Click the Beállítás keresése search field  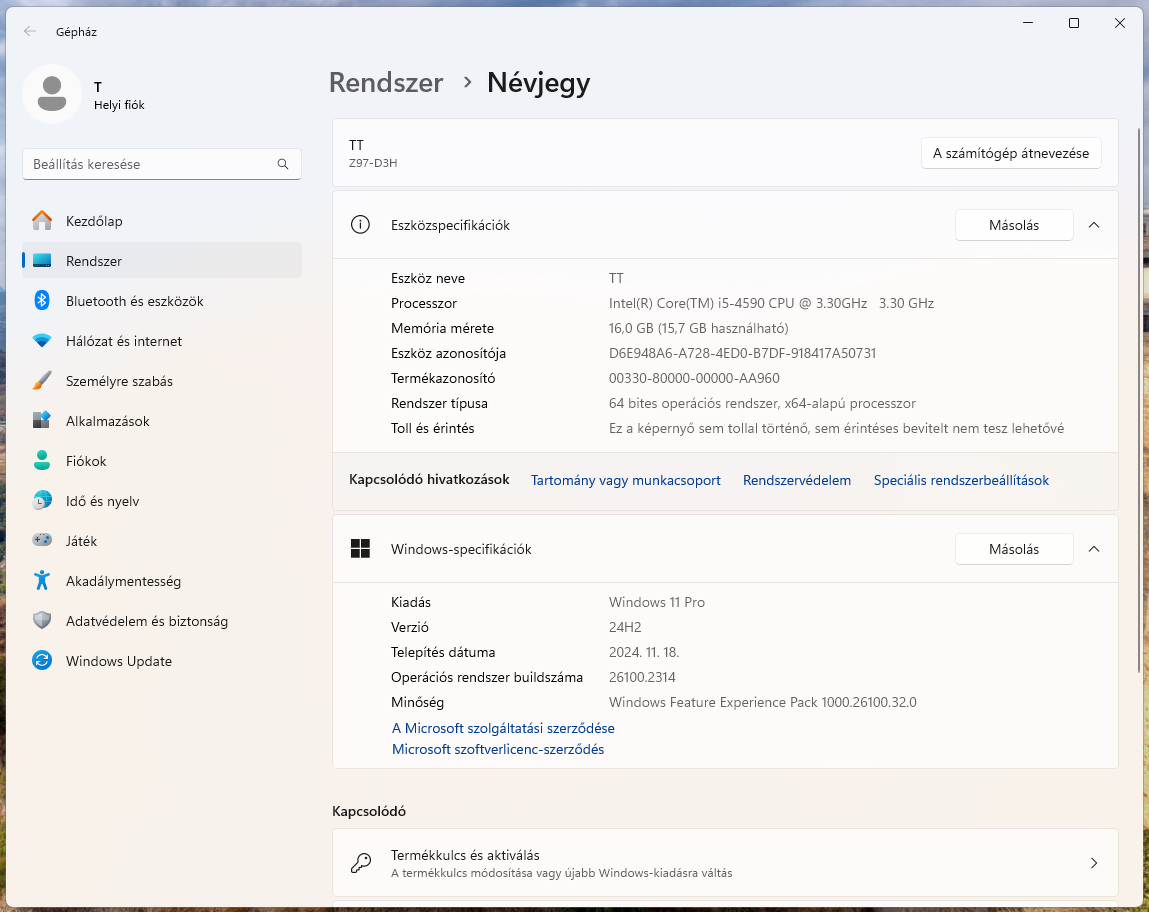coord(150,164)
